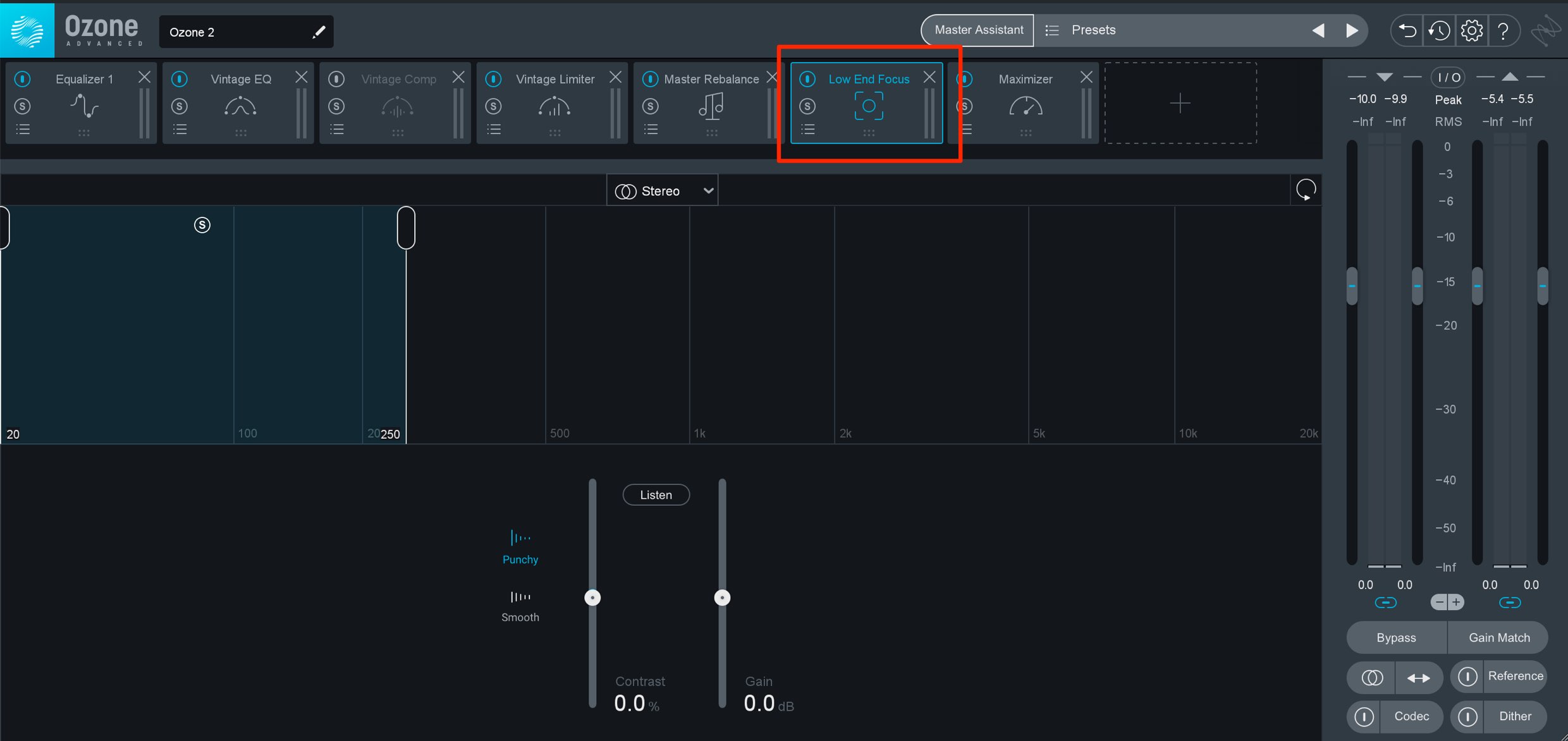Sum channels to mono icon

pyautogui.click(x=1371, y=678)
